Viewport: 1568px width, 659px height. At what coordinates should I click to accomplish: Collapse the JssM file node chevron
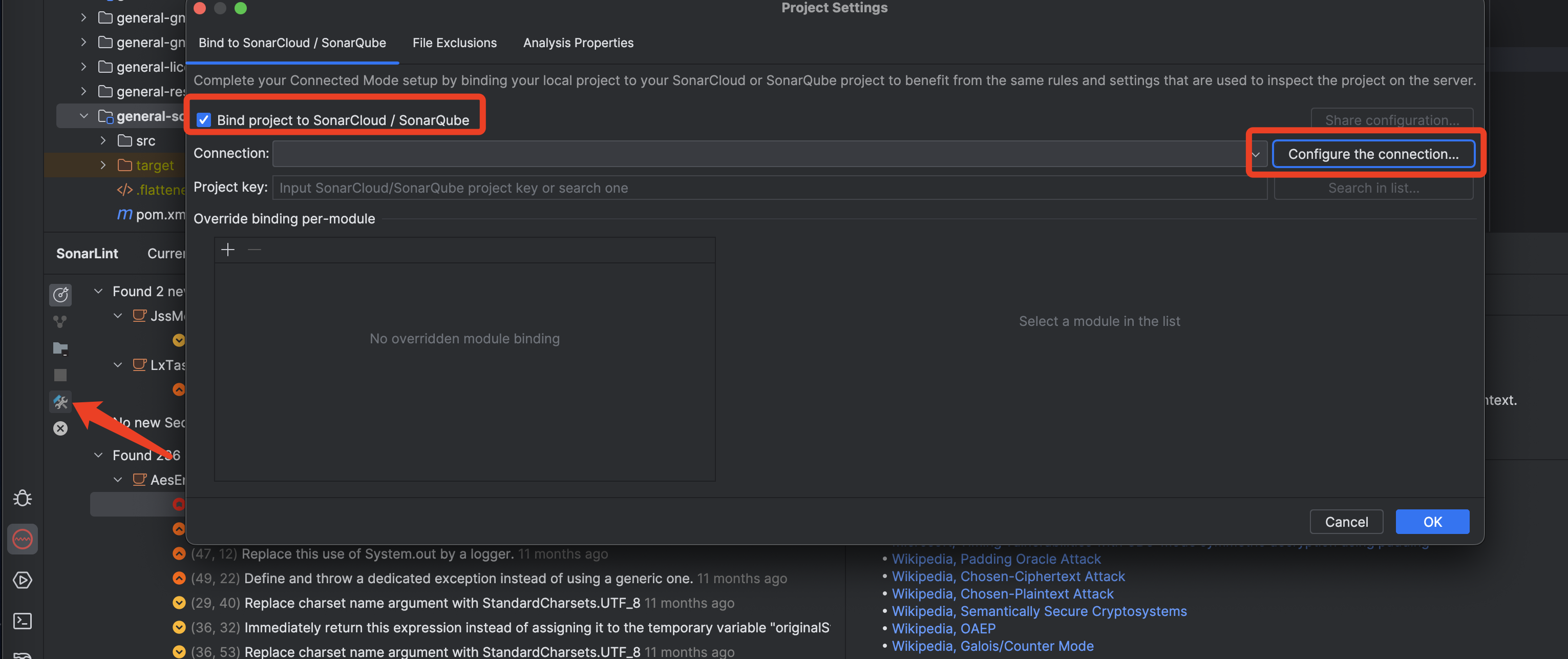tap(118, 316)
